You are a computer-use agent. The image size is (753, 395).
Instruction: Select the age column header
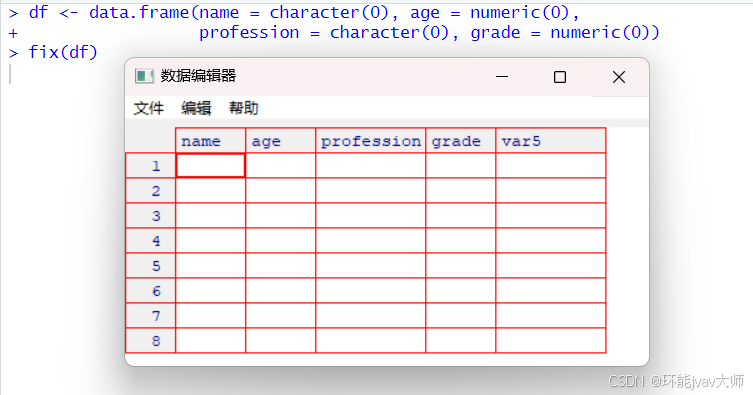[x=280, y=141]
